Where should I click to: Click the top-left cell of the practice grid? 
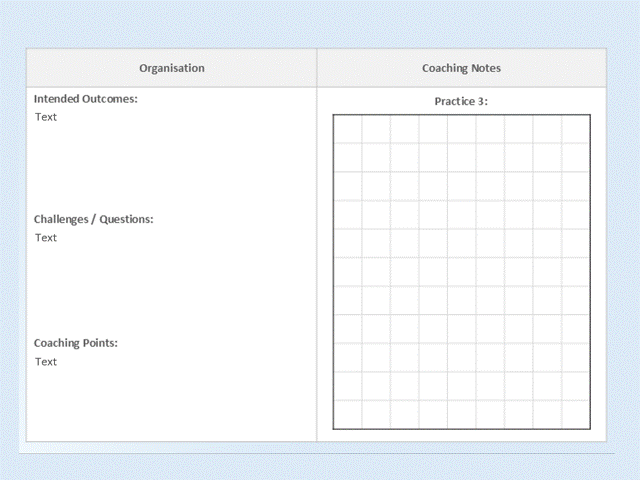click(x=347, y=129)
